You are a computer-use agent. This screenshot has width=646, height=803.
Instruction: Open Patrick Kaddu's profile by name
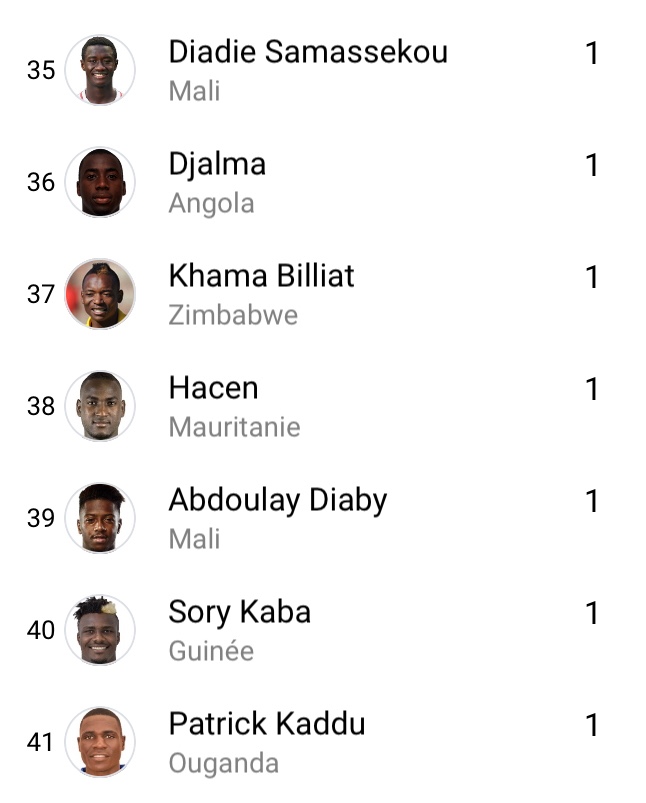click(x=267, y=724)
